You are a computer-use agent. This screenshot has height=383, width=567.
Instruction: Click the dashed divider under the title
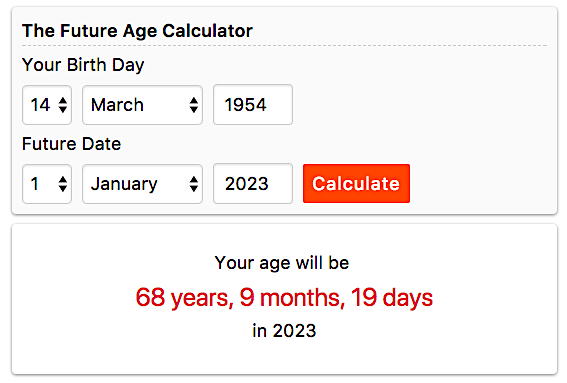[285, 46]
